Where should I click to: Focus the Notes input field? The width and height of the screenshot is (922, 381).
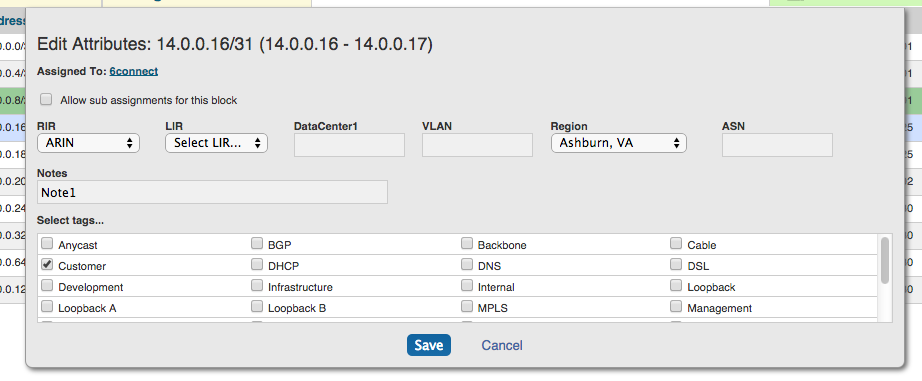coord(212,192)
